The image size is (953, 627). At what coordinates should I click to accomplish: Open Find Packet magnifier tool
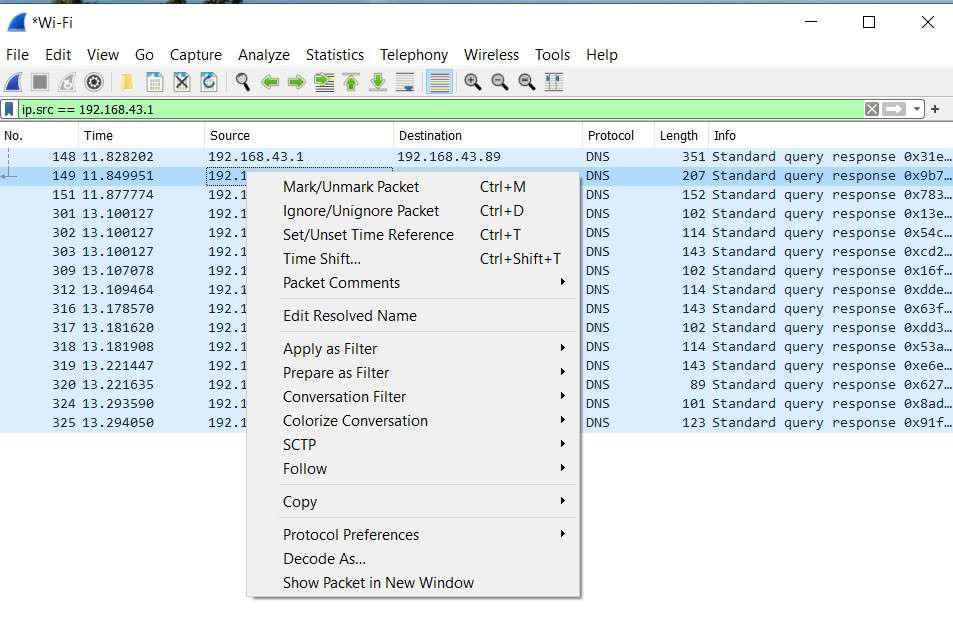point(243,82)
